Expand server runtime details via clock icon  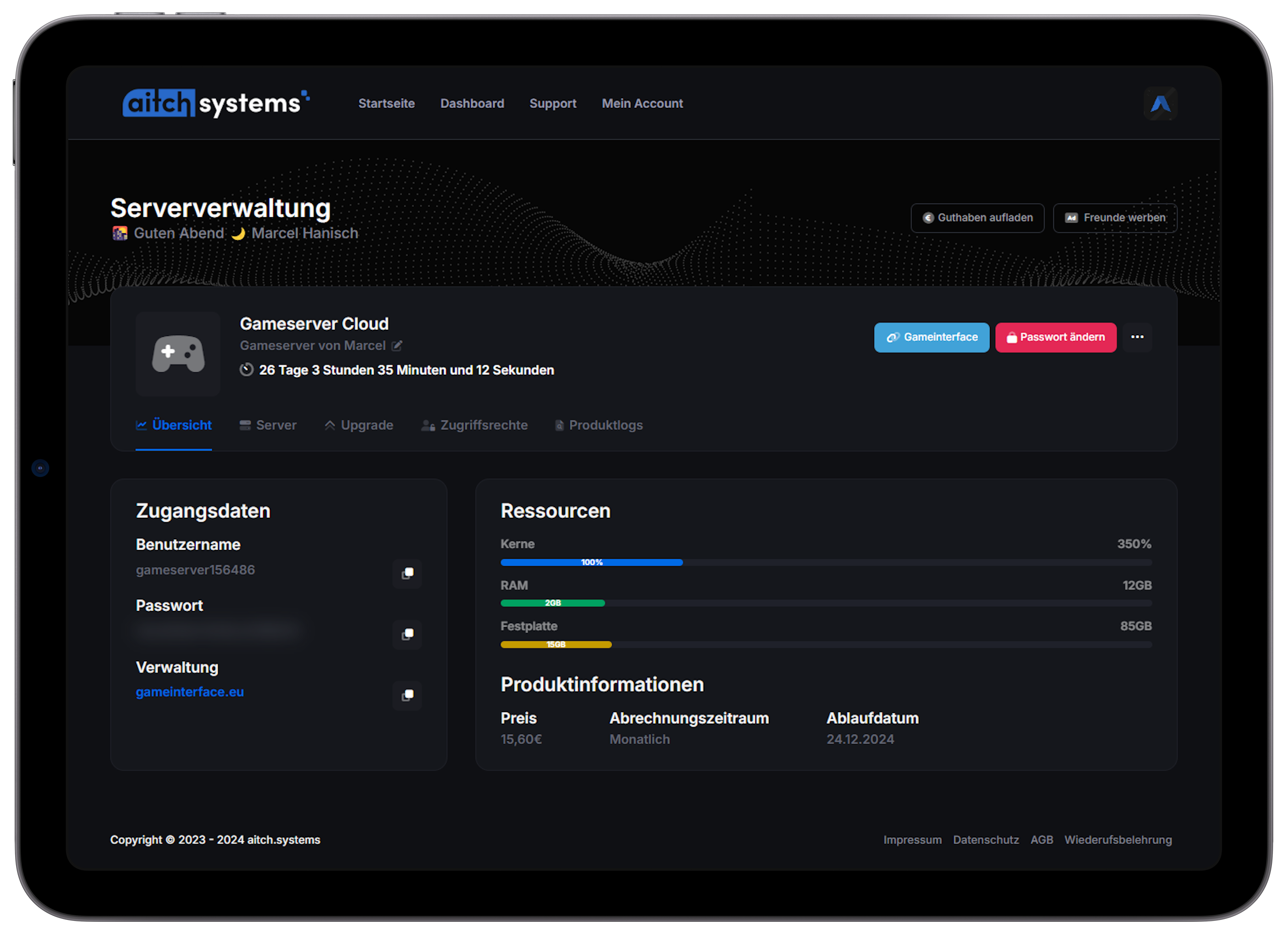tap(246, 369)
